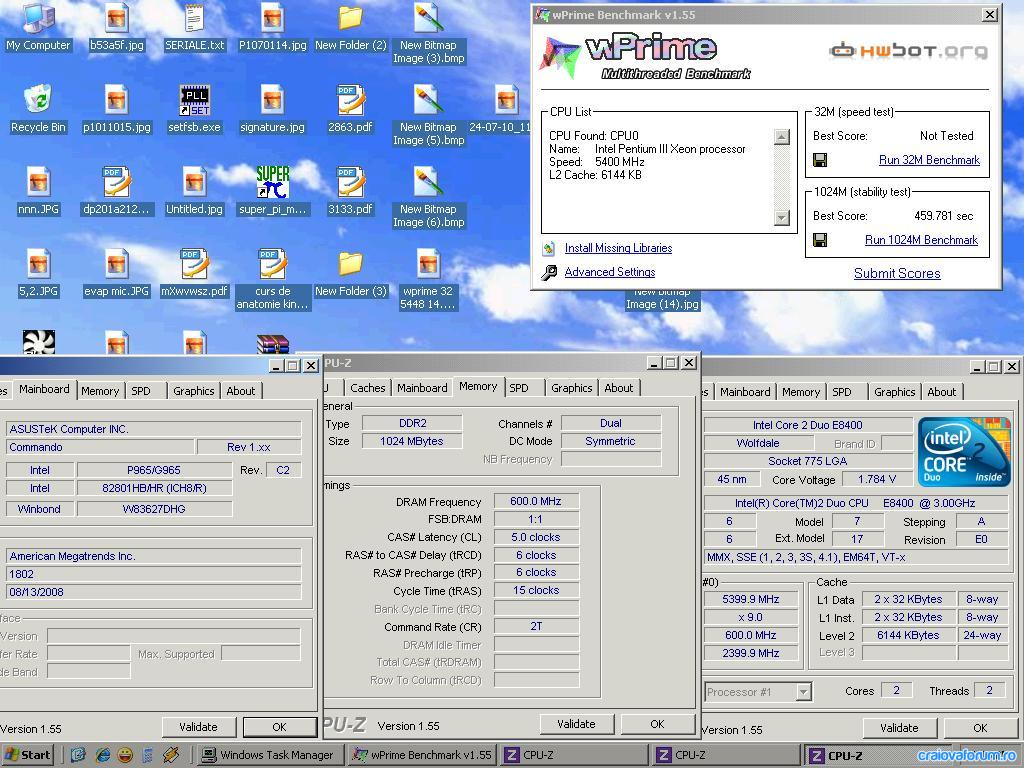Click the Intel Core 2 Duo E8400 name
Viewport: 1024px width, 768px height.
(x=808, y=425)
